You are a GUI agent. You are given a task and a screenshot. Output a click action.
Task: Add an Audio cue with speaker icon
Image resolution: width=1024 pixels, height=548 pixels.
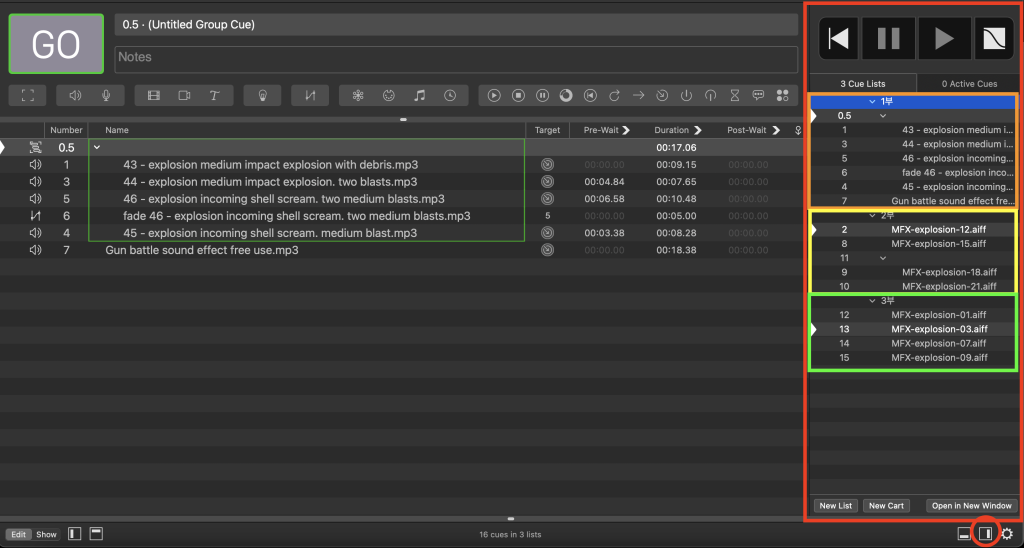pyautogui.click(x=75, y=95)
